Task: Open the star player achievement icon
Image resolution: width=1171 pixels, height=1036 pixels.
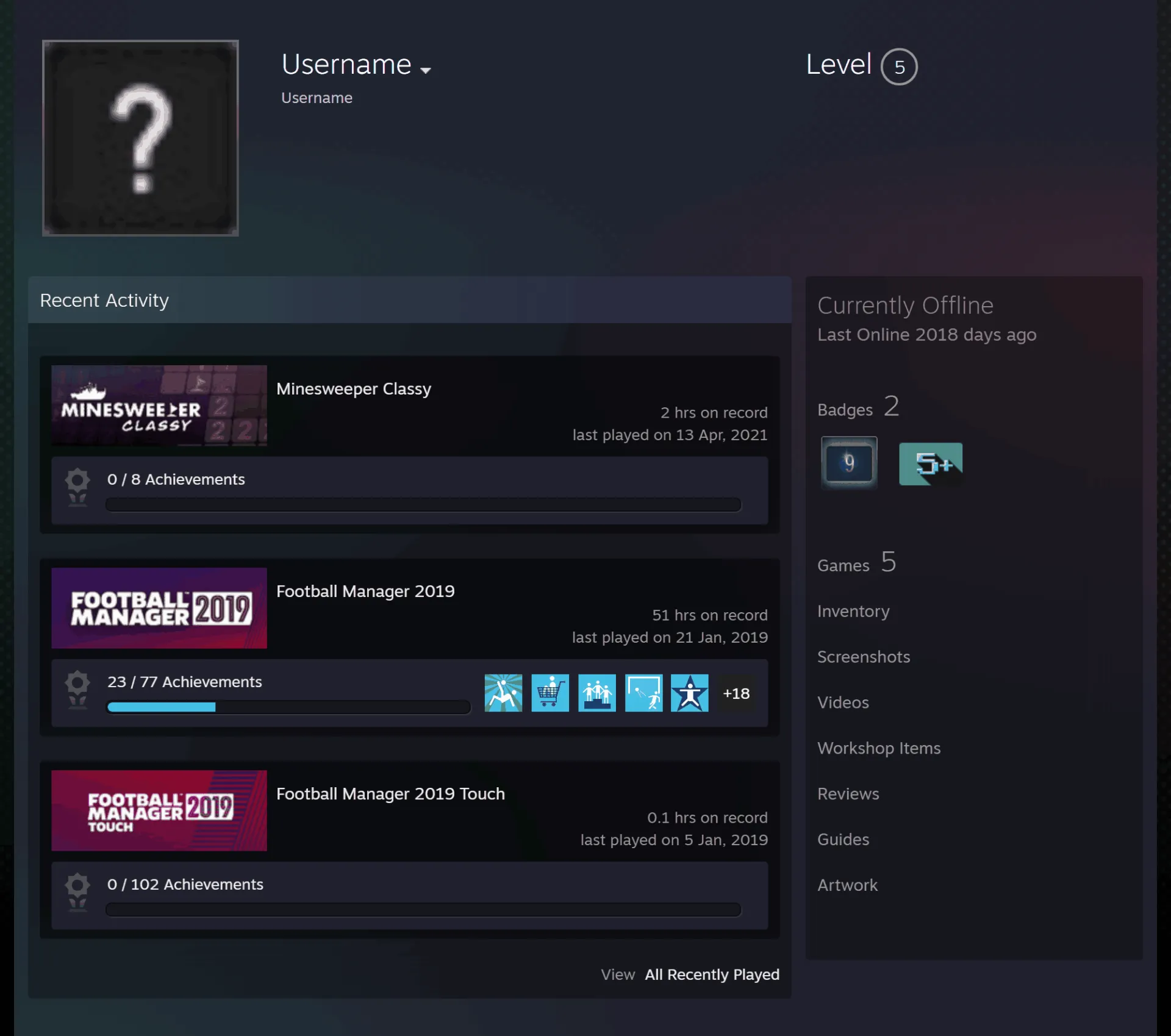Action: (x=690, y=693)
